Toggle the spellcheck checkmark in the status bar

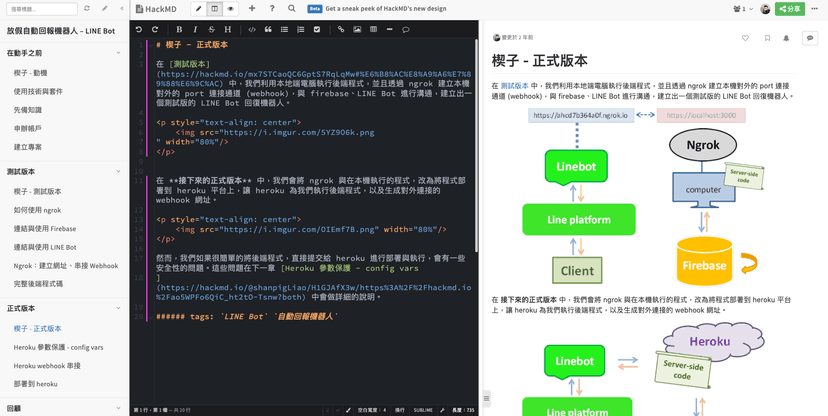click(x=338, y=410)
